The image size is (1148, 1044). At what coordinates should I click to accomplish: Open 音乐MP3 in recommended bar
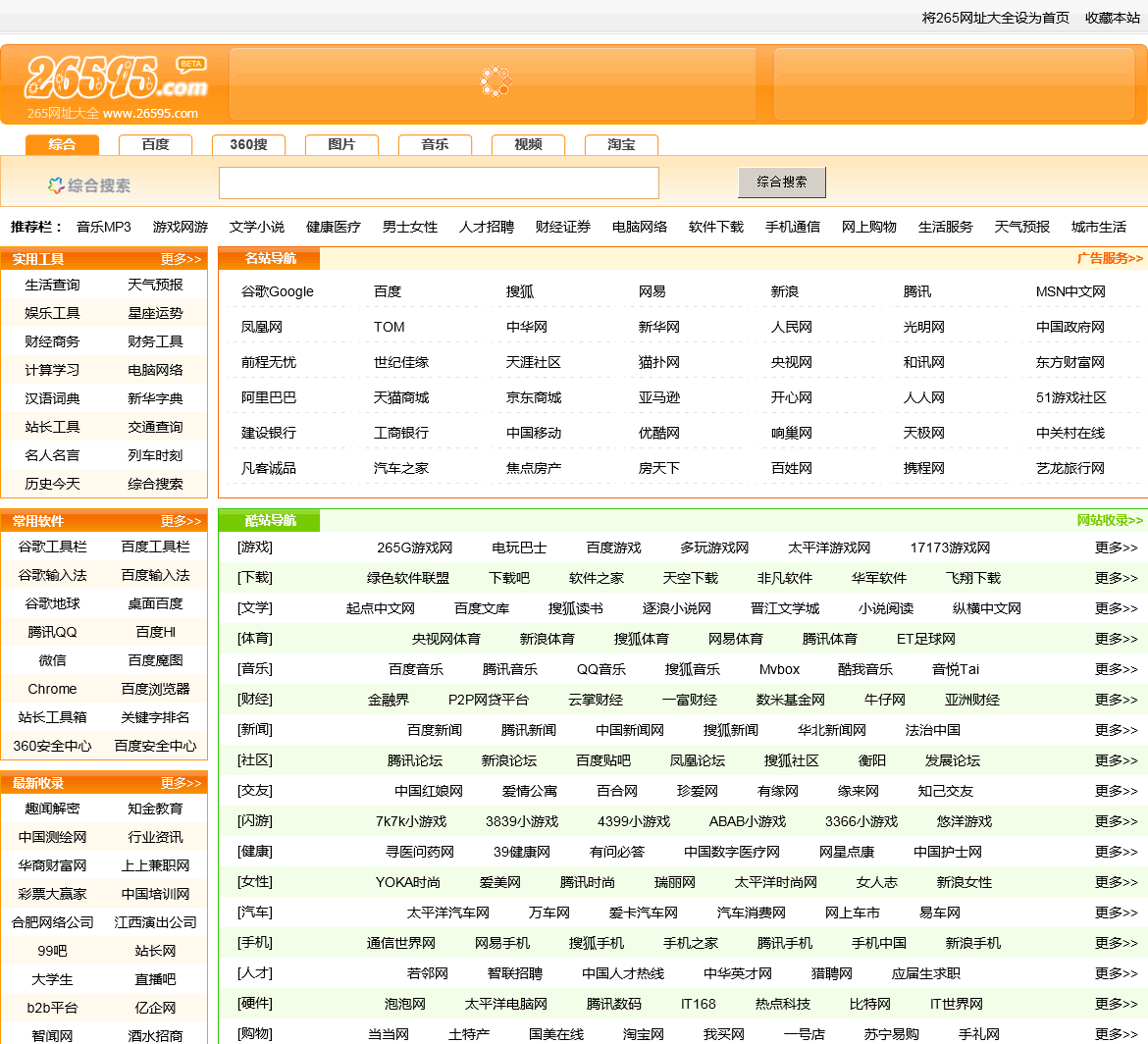pos(104,227)
